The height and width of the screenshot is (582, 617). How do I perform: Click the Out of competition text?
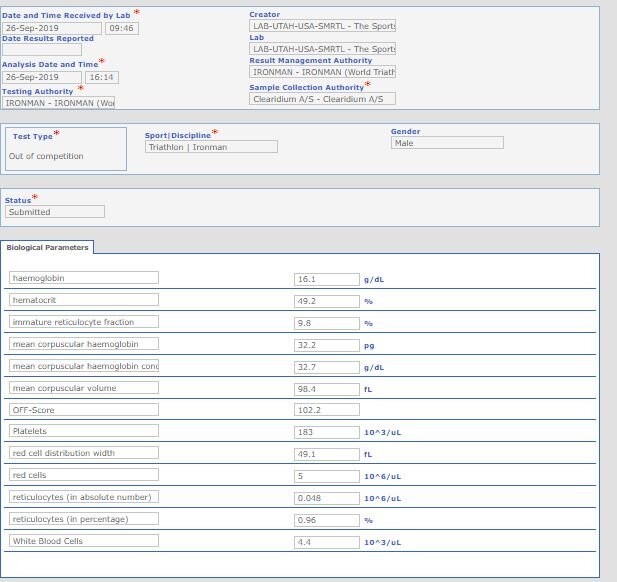point(46,156)
